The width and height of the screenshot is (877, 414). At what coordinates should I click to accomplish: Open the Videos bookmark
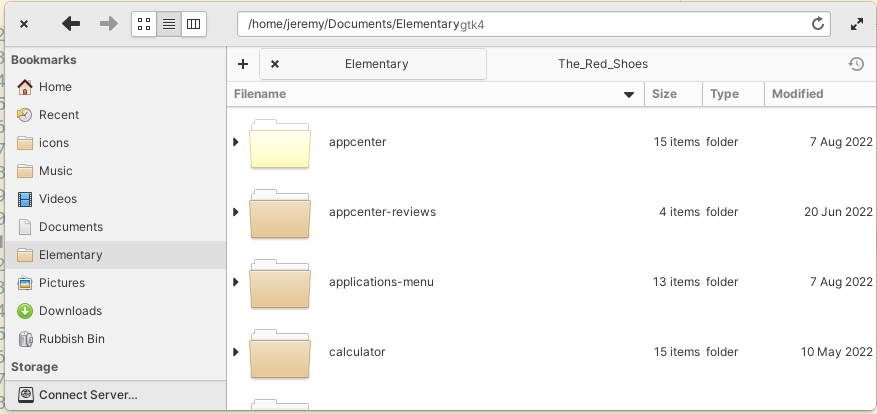115,199
